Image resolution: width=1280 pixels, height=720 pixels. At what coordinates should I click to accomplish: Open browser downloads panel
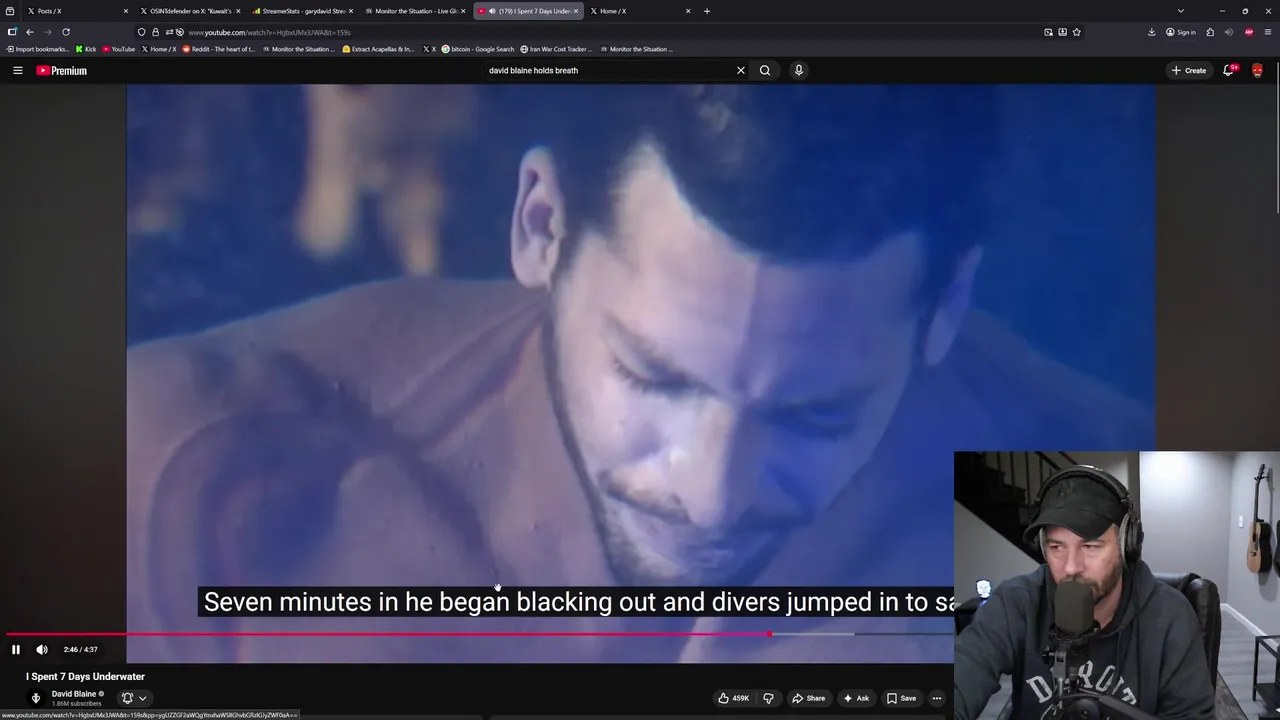pyautogui.click(x=1152, y=32)
